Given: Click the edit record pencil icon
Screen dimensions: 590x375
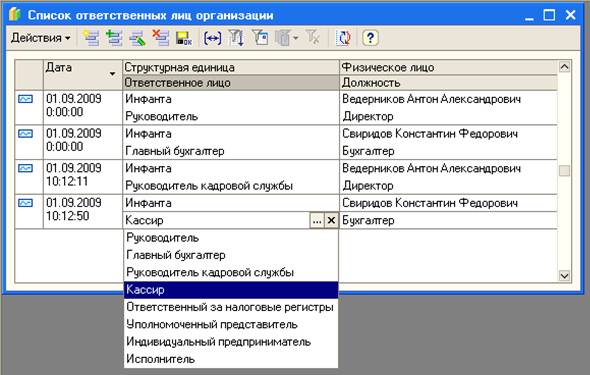Looking at the screenshot, I should [137, 38].
